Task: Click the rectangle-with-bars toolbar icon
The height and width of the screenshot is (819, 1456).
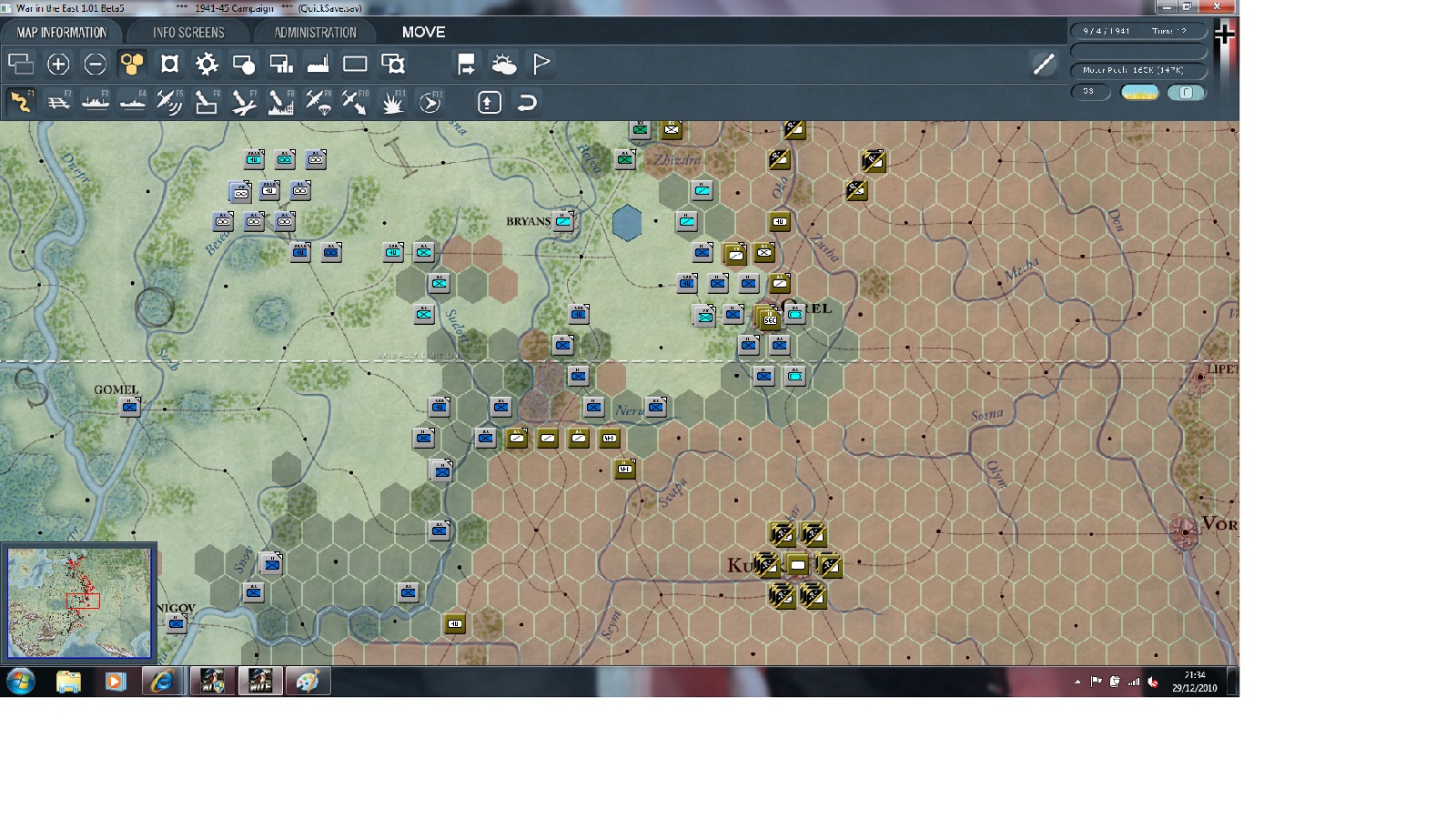Action: click(x=281, y=64)
